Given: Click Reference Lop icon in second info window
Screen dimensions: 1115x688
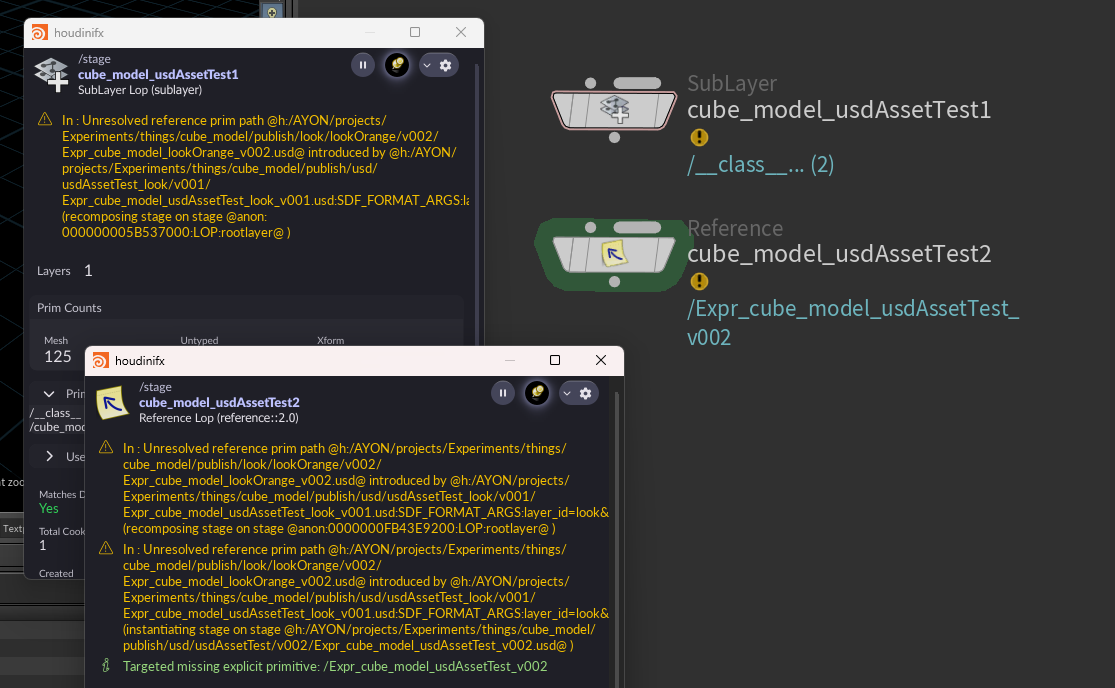Looking at the screenshot, I should tap(112, 402).
